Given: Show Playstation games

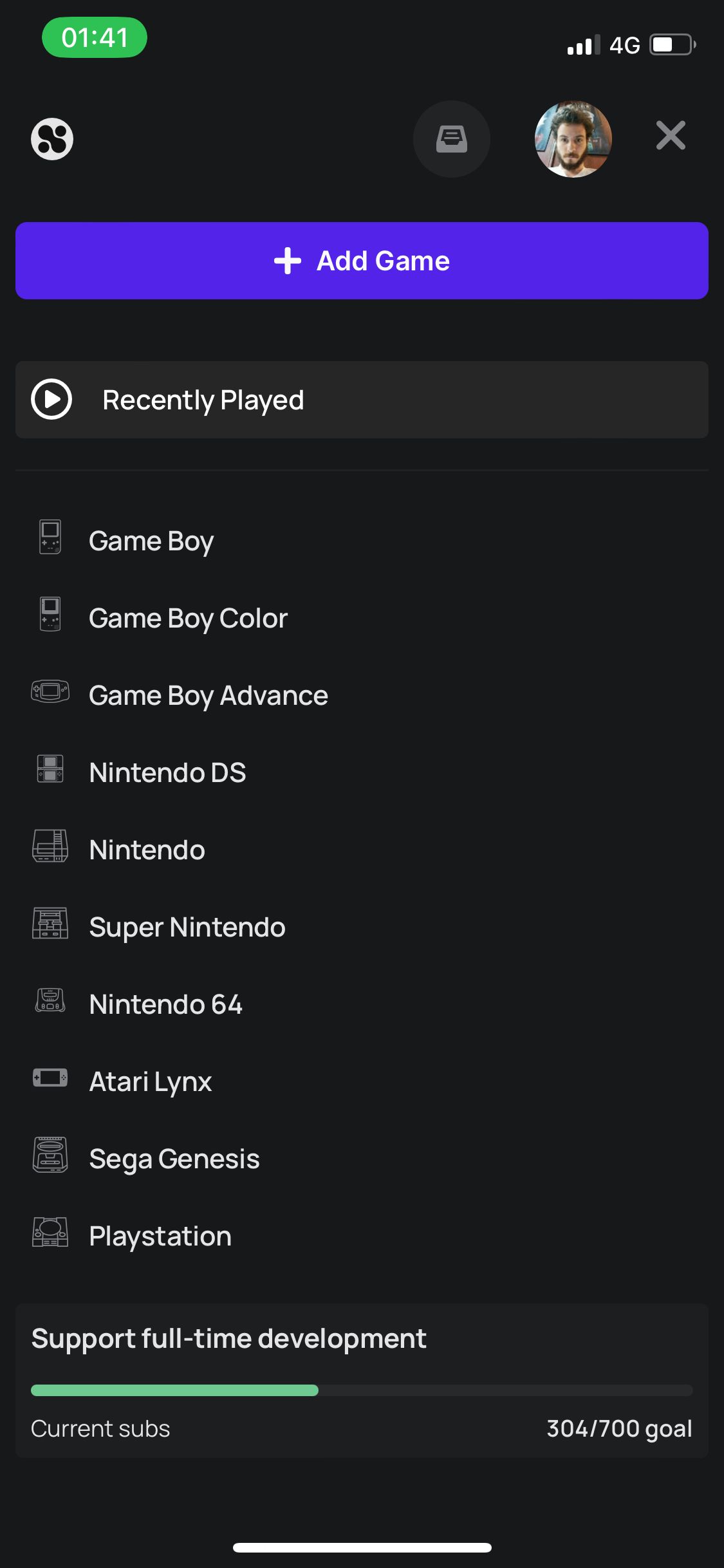Looking at the screenshot, I should click(160, 1236).
